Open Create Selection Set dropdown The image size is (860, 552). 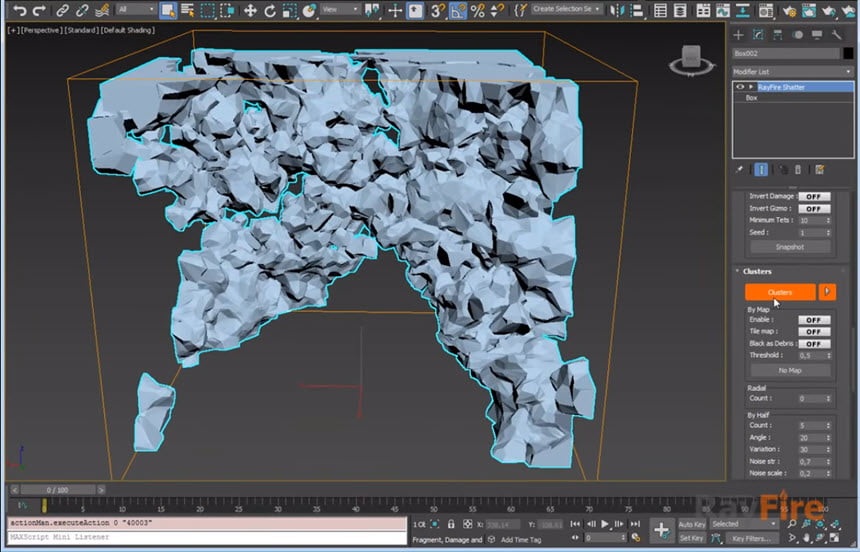click(566, 9)
